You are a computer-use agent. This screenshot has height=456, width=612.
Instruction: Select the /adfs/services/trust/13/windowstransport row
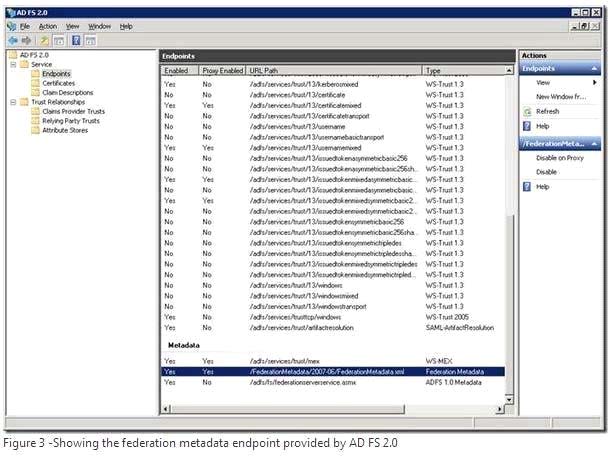pos(333,306)
